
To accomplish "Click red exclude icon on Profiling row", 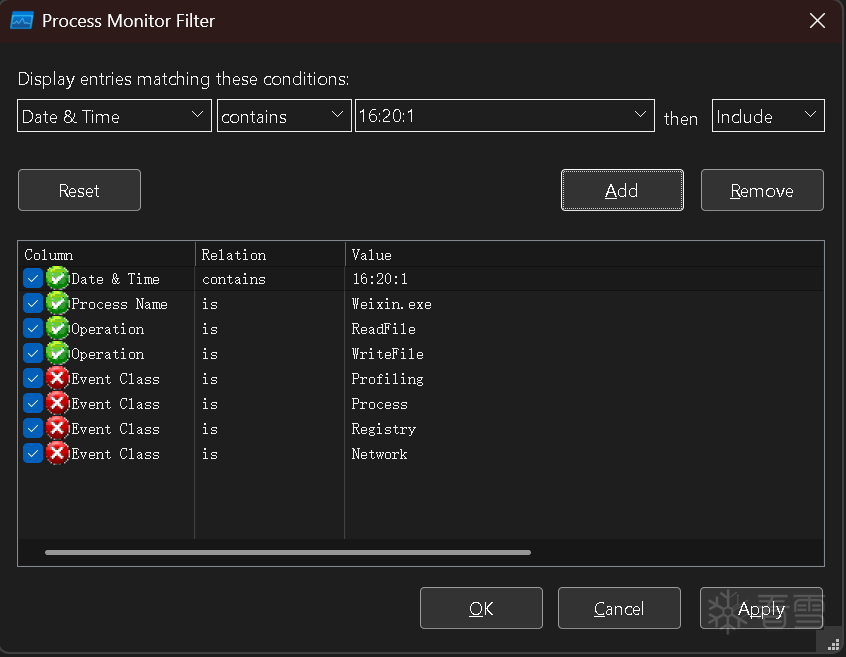I will pos(57,379).
